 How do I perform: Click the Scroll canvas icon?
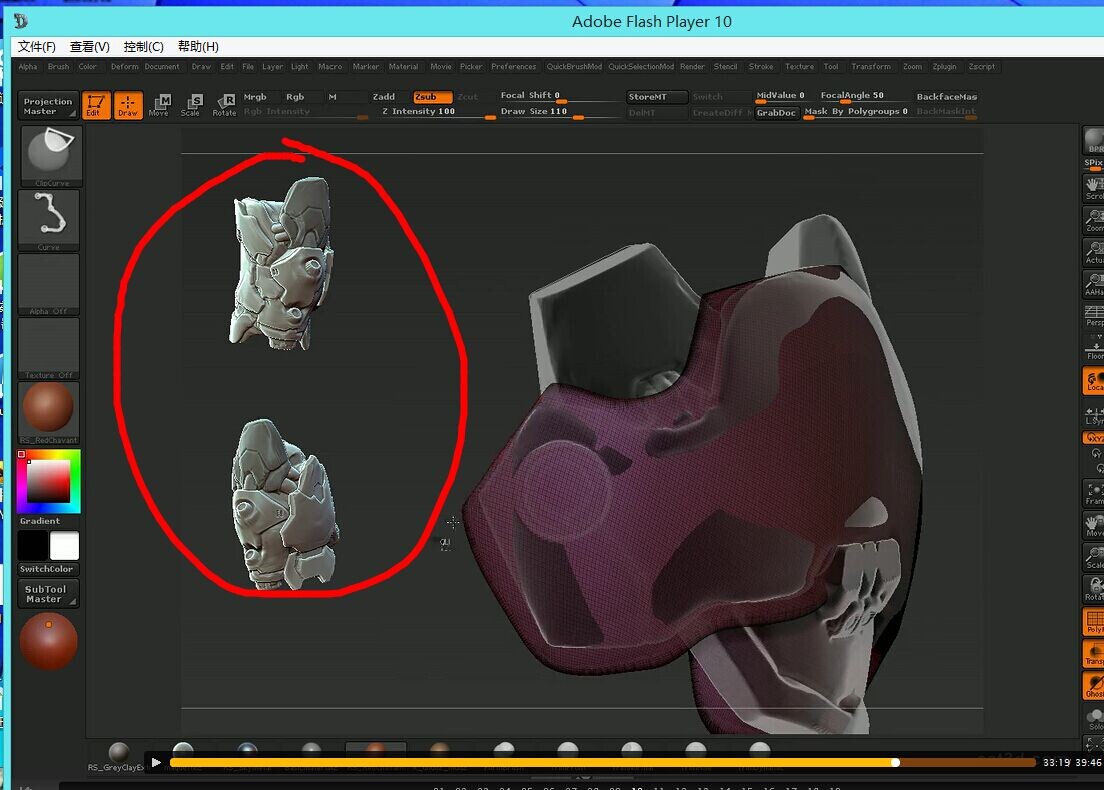pos(1093,187)
